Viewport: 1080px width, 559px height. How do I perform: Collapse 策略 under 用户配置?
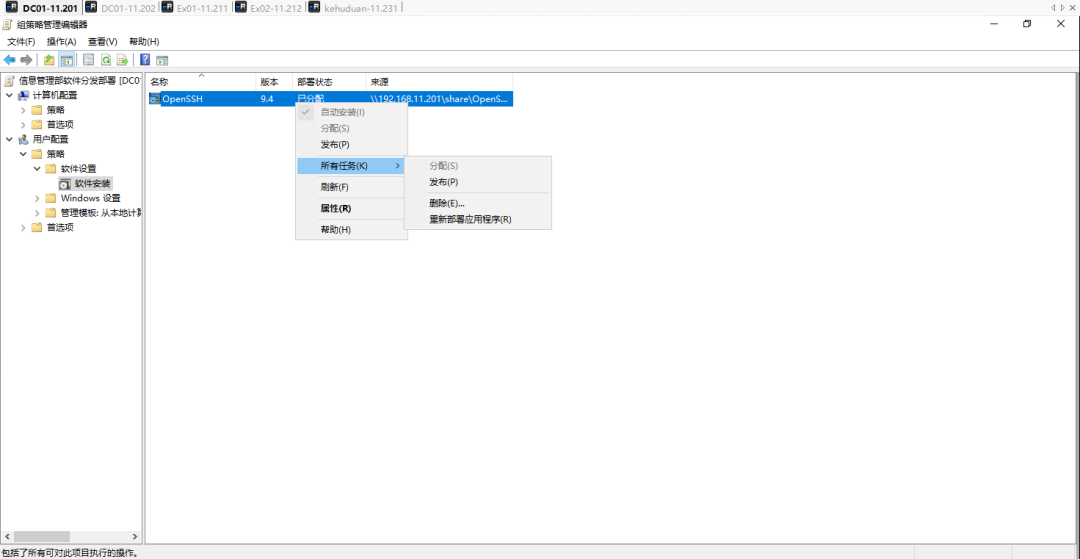click(x=23, y=154)
